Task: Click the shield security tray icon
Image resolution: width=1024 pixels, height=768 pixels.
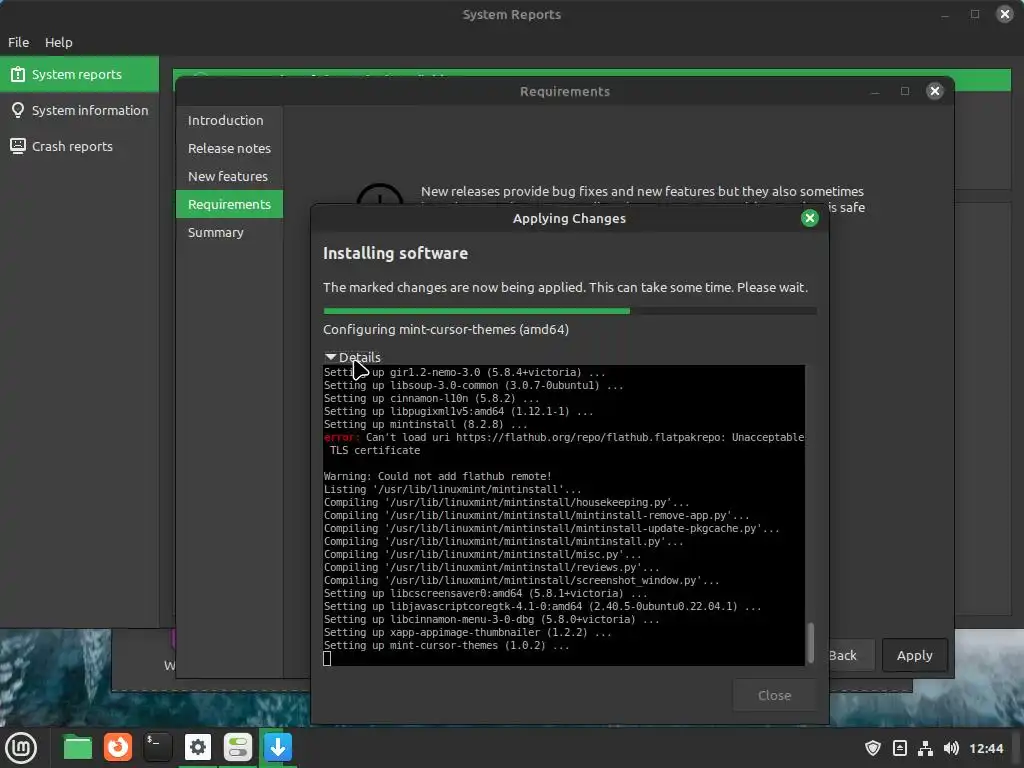Action: click(873, 748)
